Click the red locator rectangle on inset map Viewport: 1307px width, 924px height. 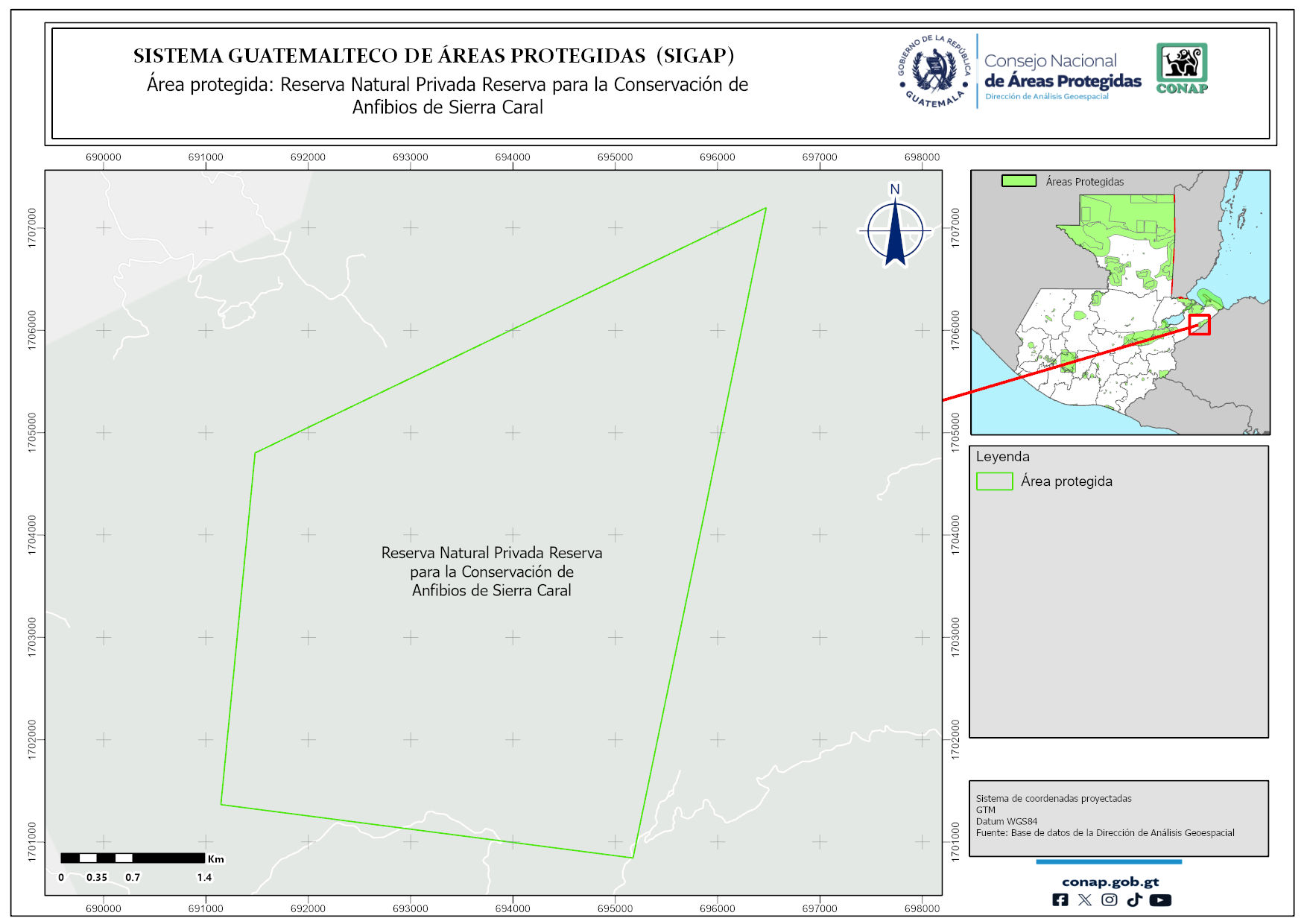click(x=1199, y=325)
